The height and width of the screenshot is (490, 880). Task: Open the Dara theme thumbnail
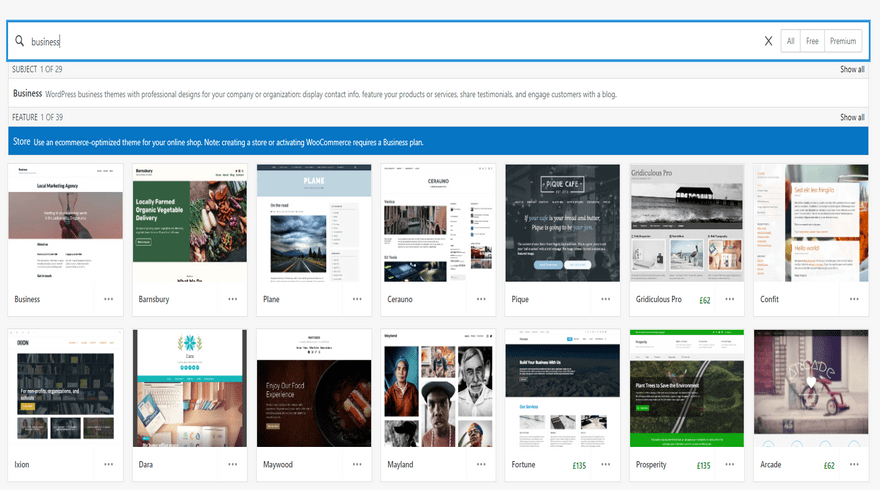[190, 388]
